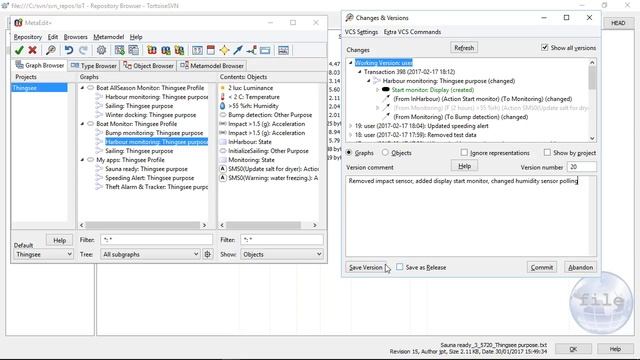This screenshot has height=360, width=640.
Task: Click the sun icon for 2 lux: Luminance
Action: coord(222,88)
